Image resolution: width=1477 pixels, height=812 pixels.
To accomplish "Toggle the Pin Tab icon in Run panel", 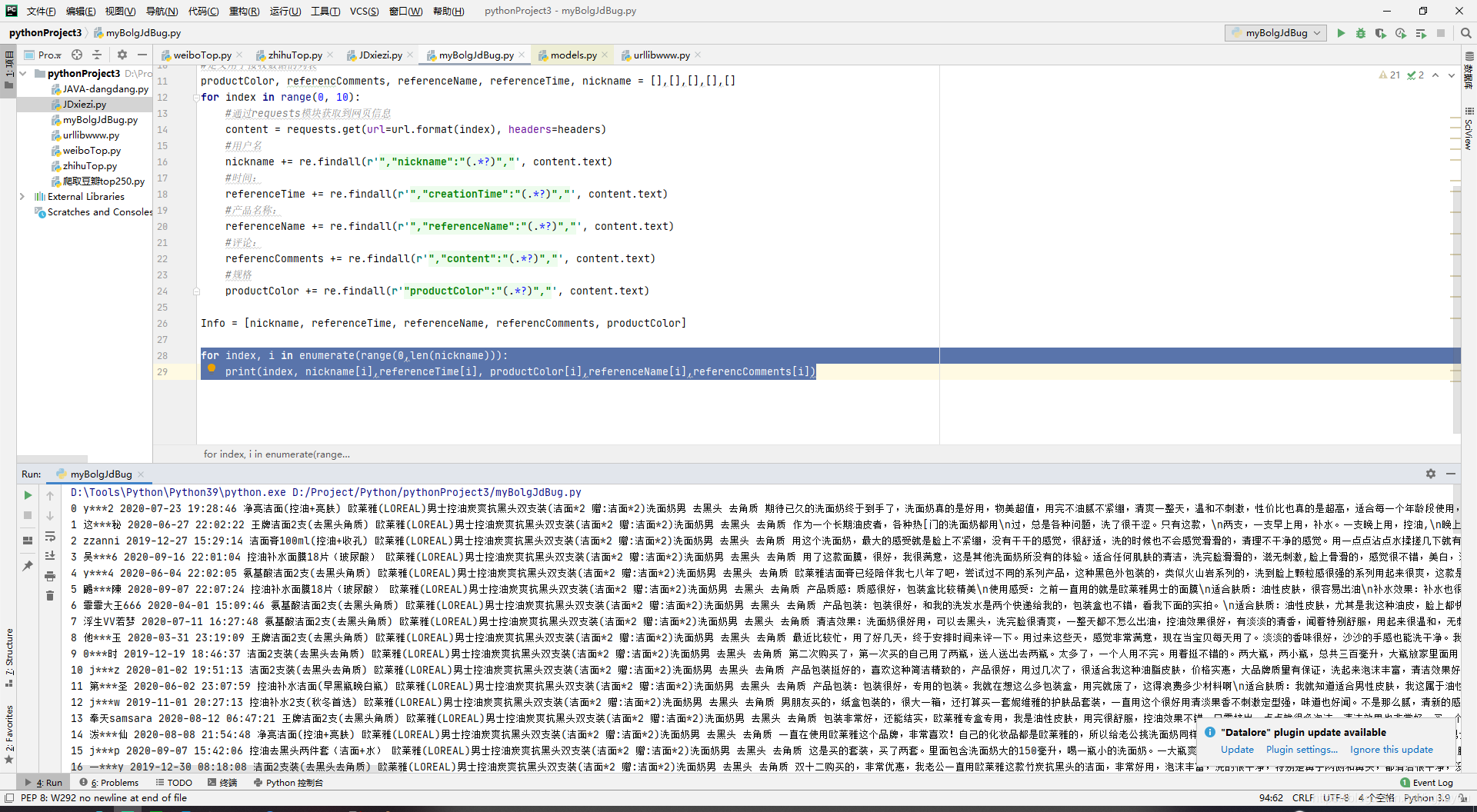I will 28,566.
